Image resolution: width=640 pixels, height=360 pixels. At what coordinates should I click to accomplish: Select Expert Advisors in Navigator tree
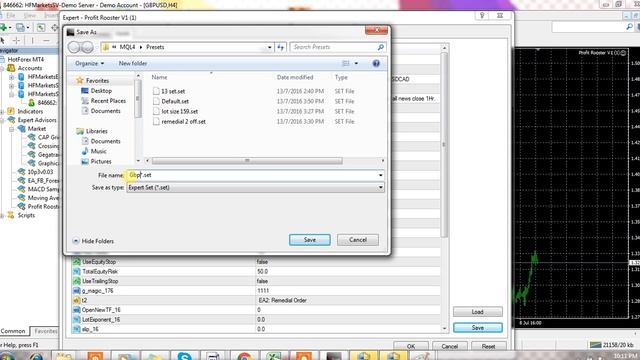point(37,120)
